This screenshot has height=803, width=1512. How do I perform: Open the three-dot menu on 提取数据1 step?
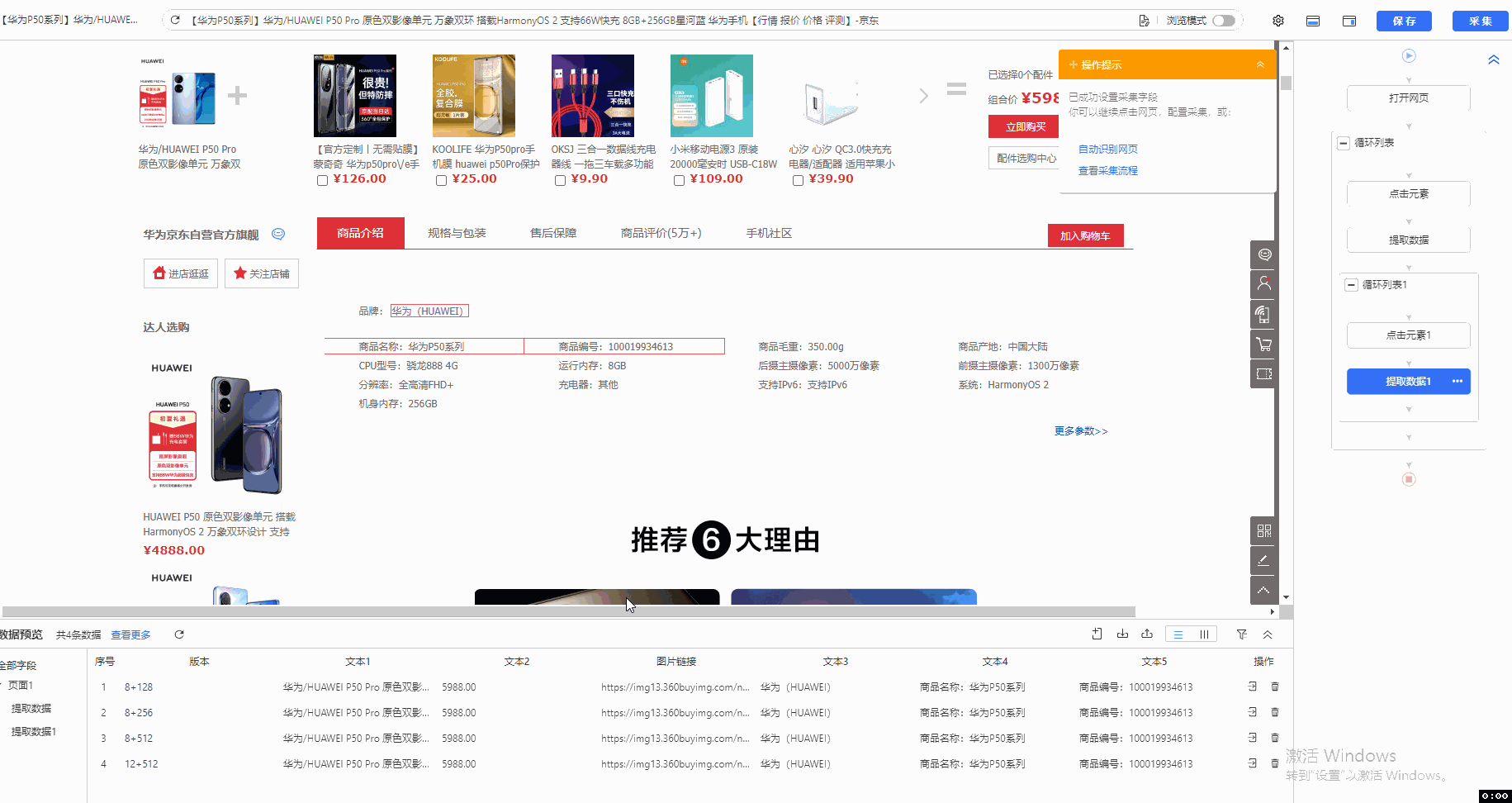[x=1457, y=381]
